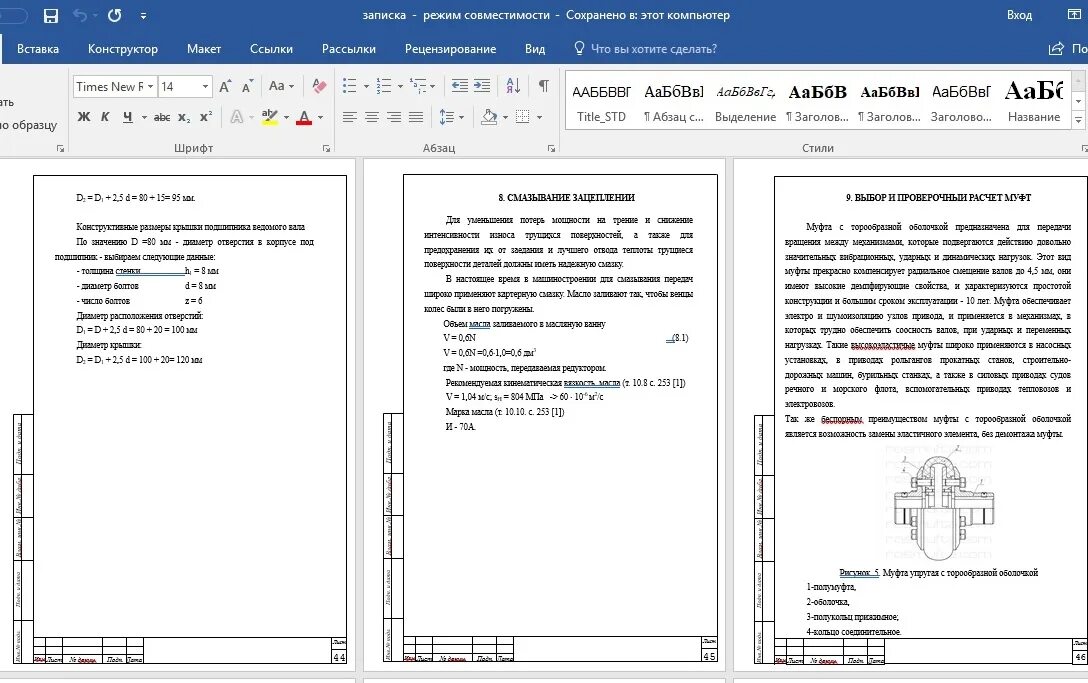Save the document with the floppy disk icon

(x=51, y=15)
